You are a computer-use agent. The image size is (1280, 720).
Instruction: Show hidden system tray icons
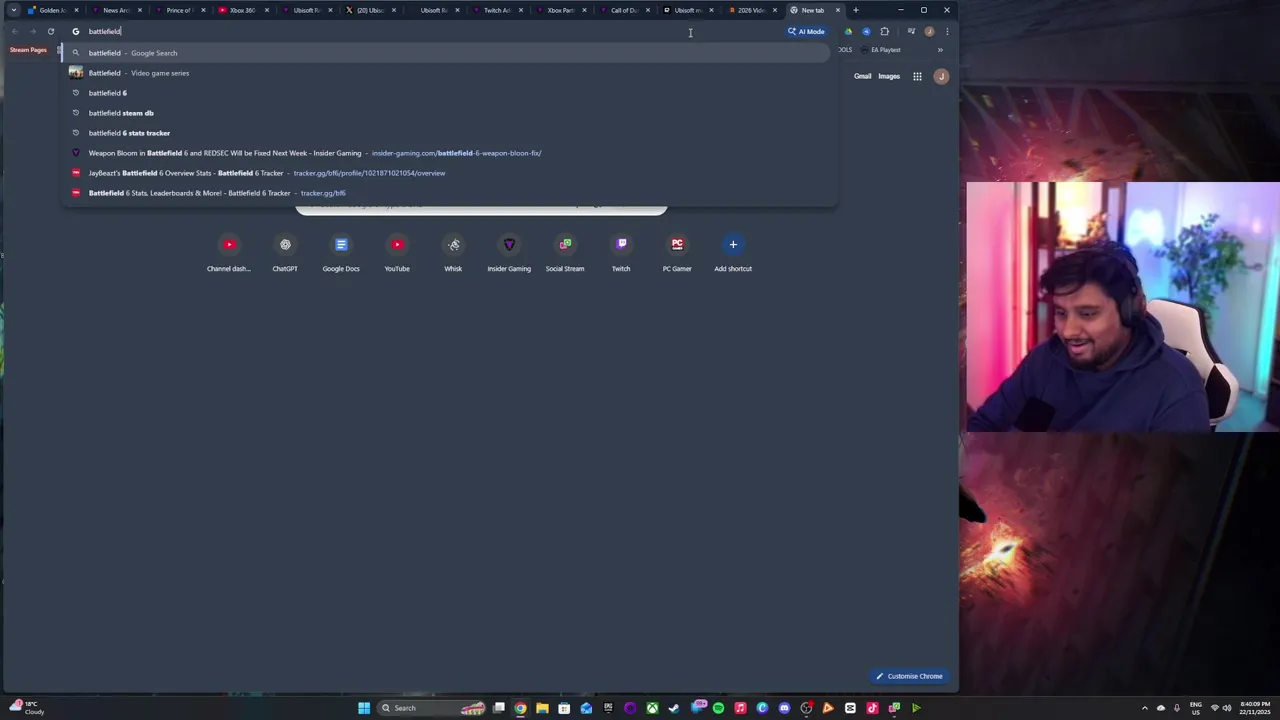(x=1145, y=708)
